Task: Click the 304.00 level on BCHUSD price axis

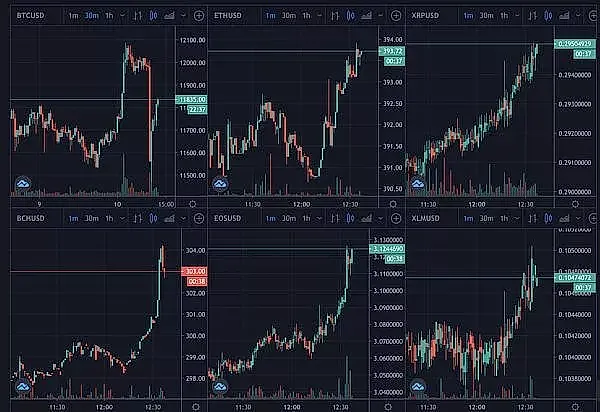Action: [x=196, y=251]
